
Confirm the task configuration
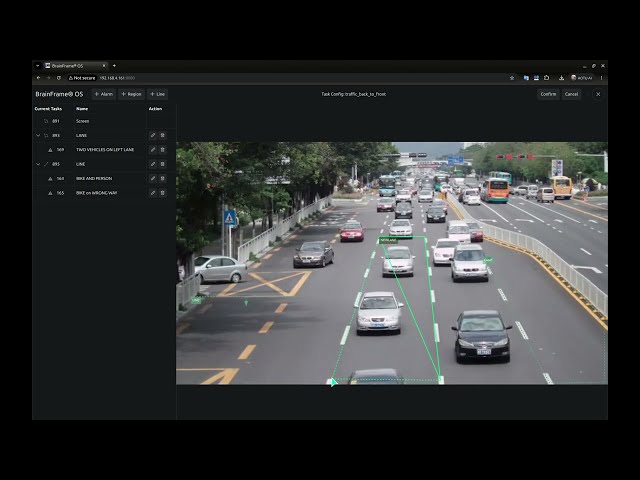(x=548, y=94)
